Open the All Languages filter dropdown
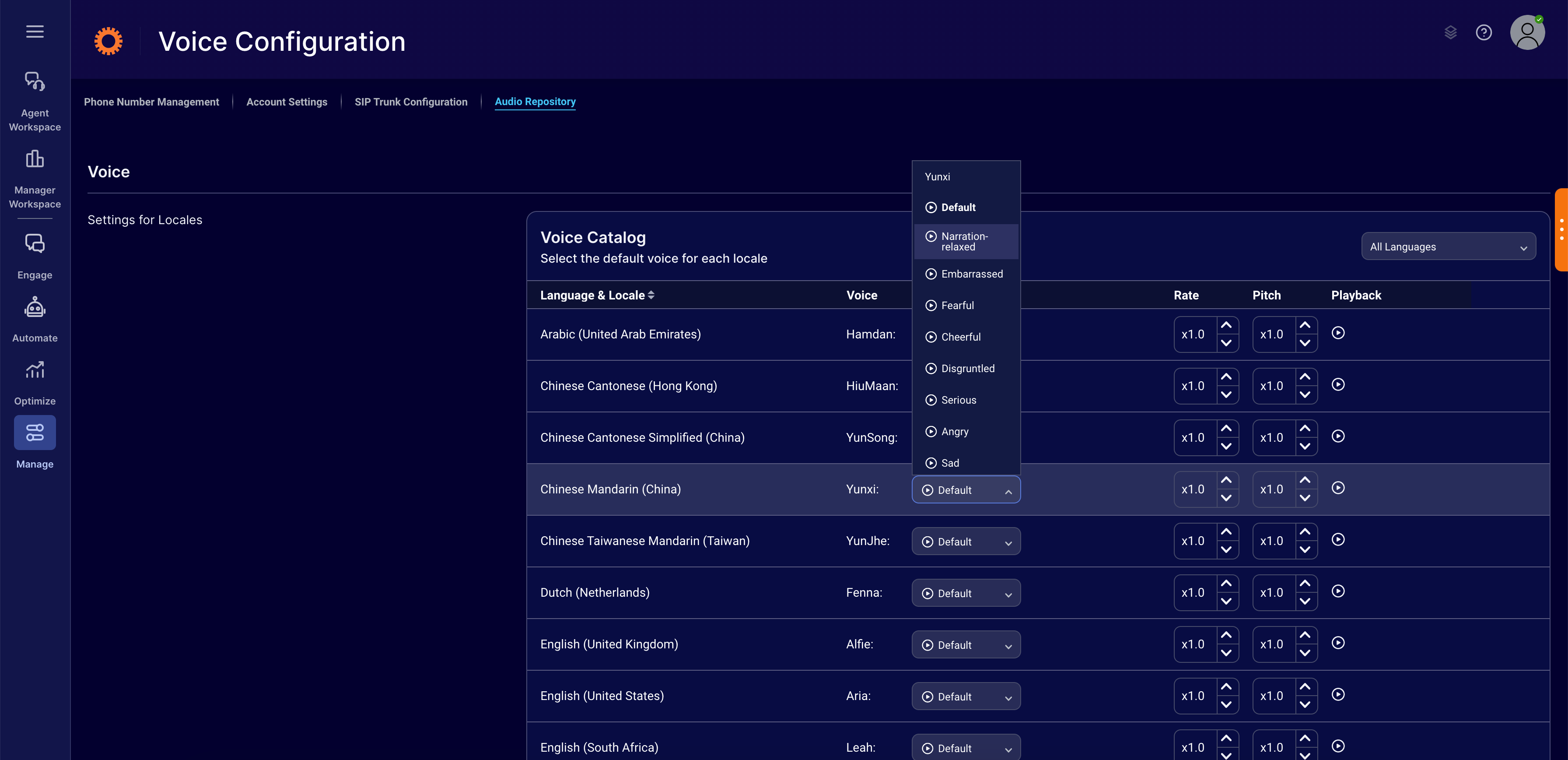Image resolution: width=1568 pixels, height=760 pixels. [x=1448, y=246]
